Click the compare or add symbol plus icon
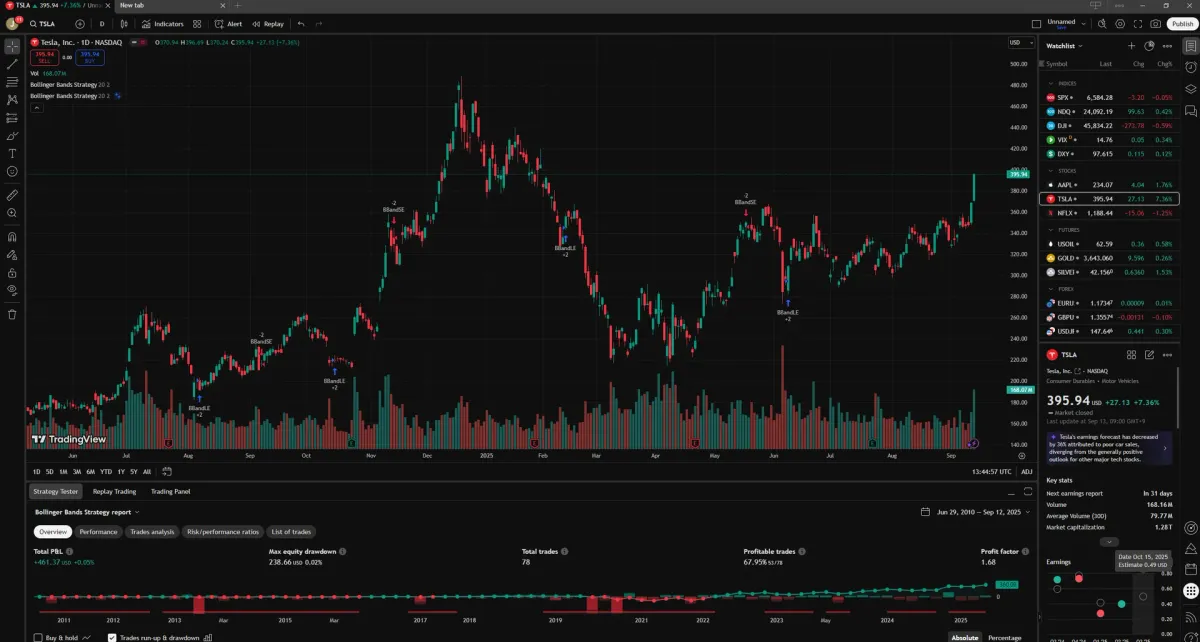The image size is (1200, 642). (79, 23)
